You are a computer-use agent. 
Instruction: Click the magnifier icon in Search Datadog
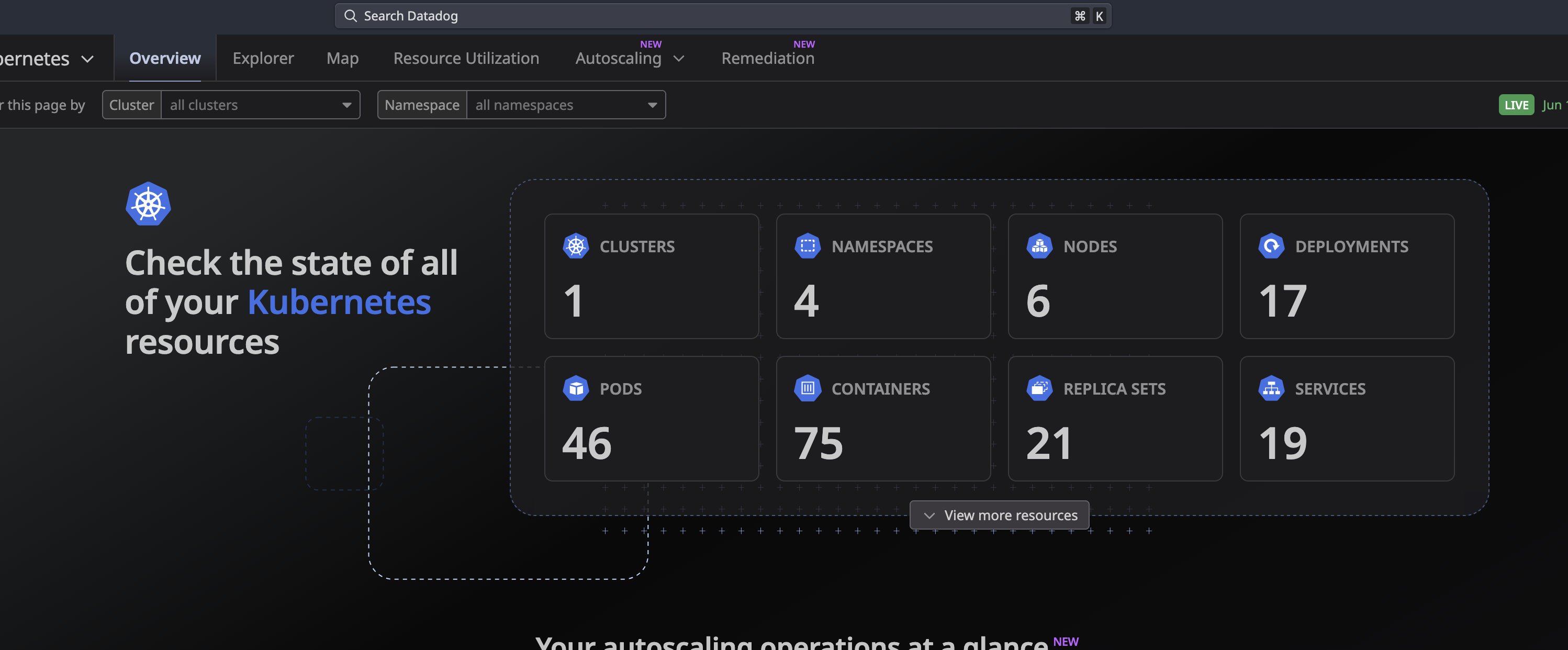(351, 16)
